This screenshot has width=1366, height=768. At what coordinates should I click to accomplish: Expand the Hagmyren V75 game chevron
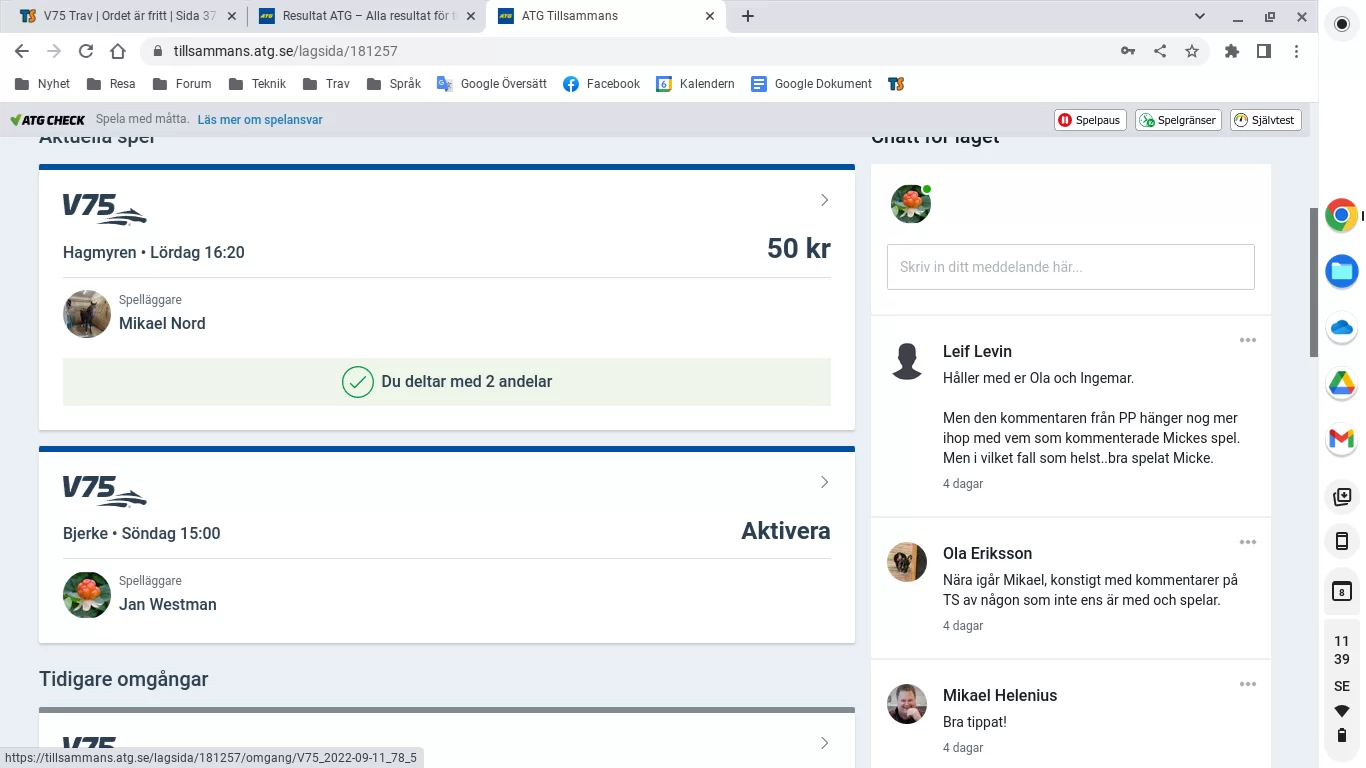[824, 200]
